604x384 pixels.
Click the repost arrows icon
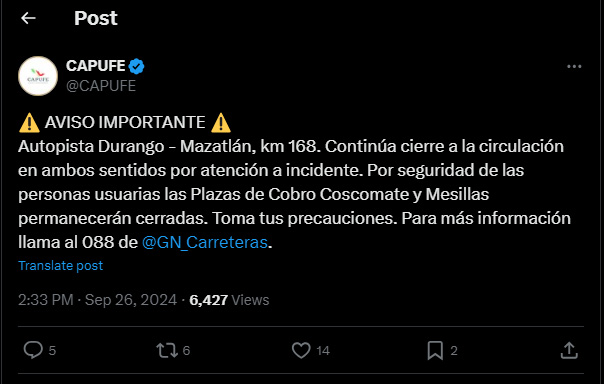click(x=167, y=350)
